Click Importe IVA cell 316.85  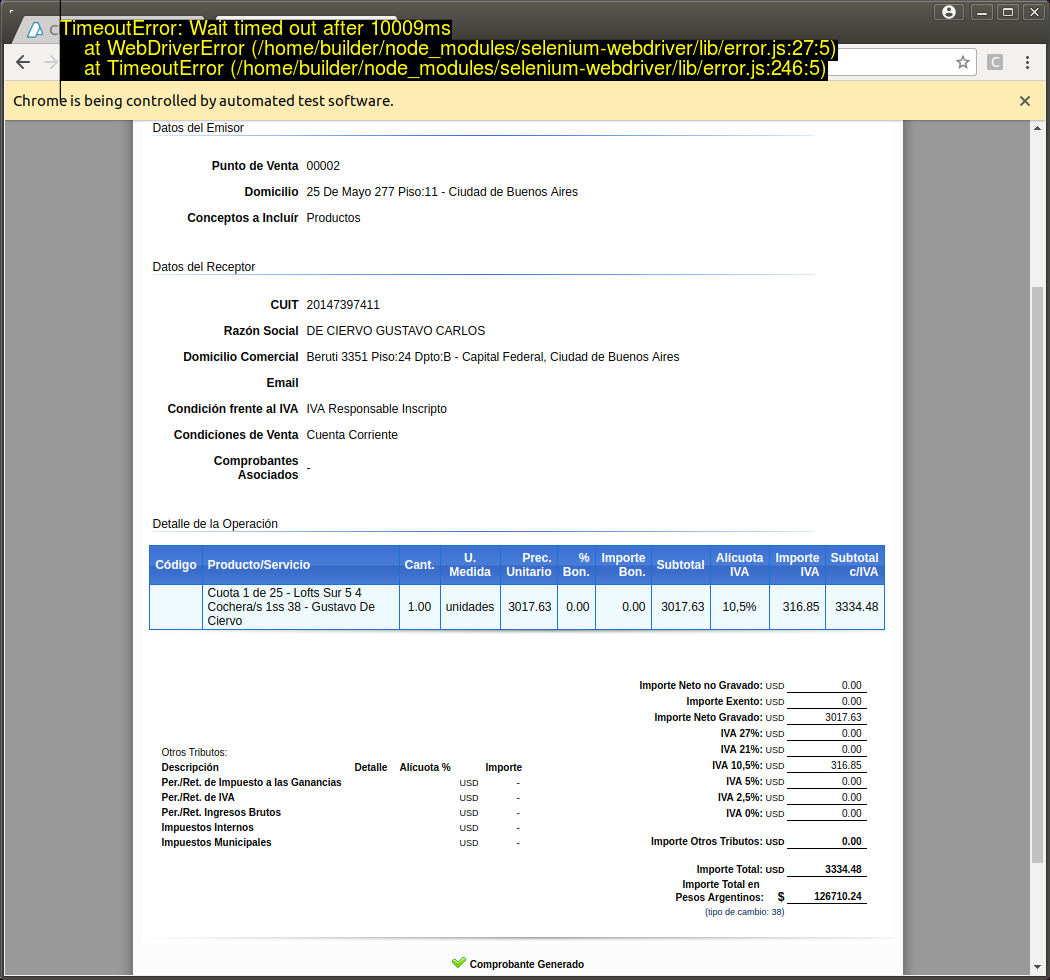tap(800, 607)
